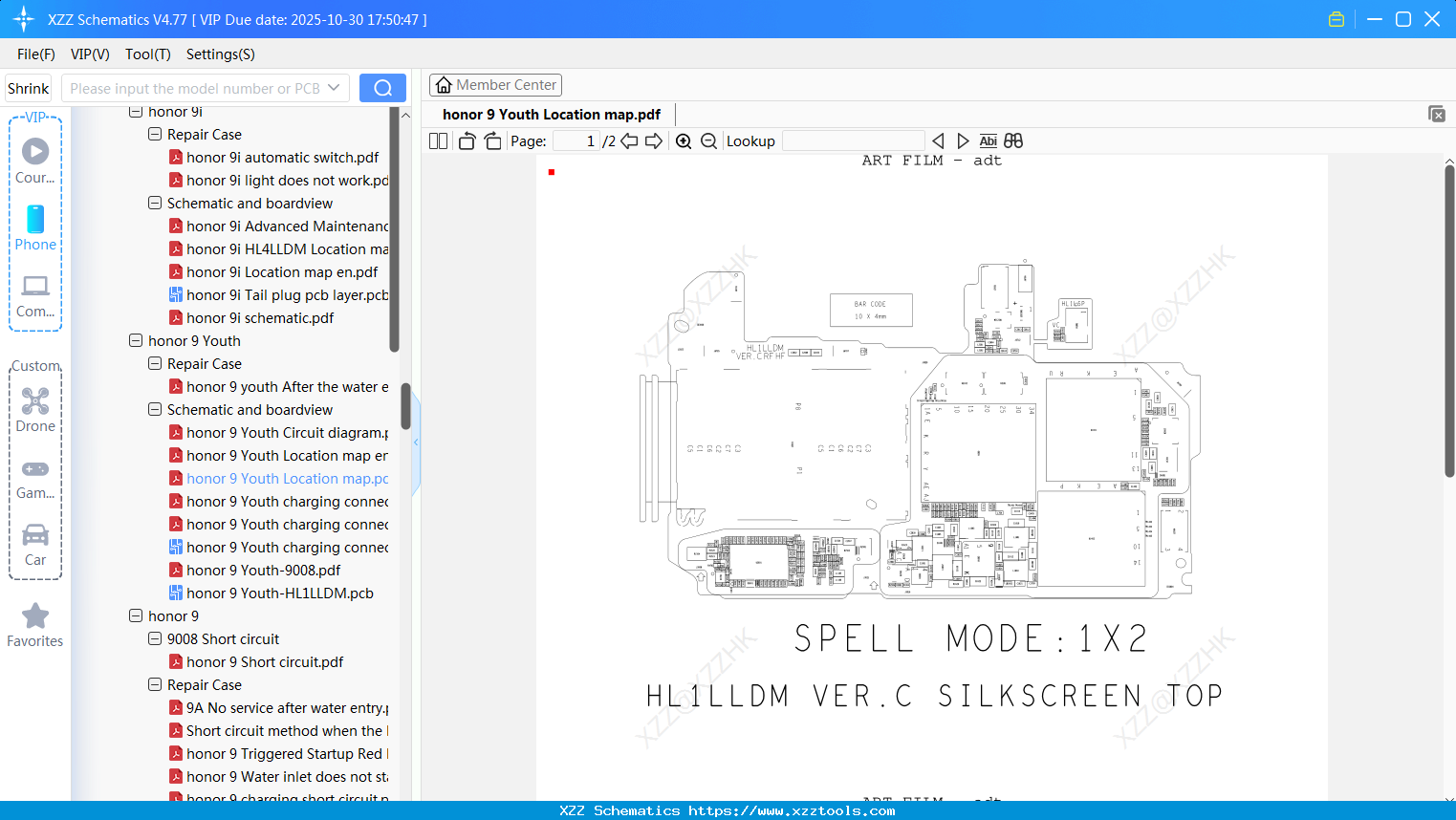Go to the next PDF page
Screen dimensions: 1456x820
654,140
